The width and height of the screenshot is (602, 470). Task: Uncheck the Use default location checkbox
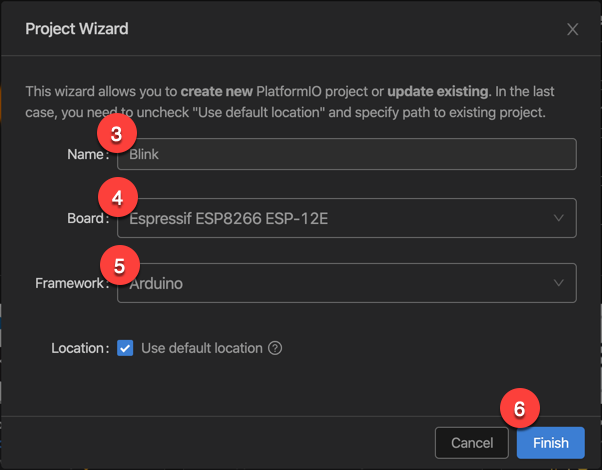tap(125, 348)
